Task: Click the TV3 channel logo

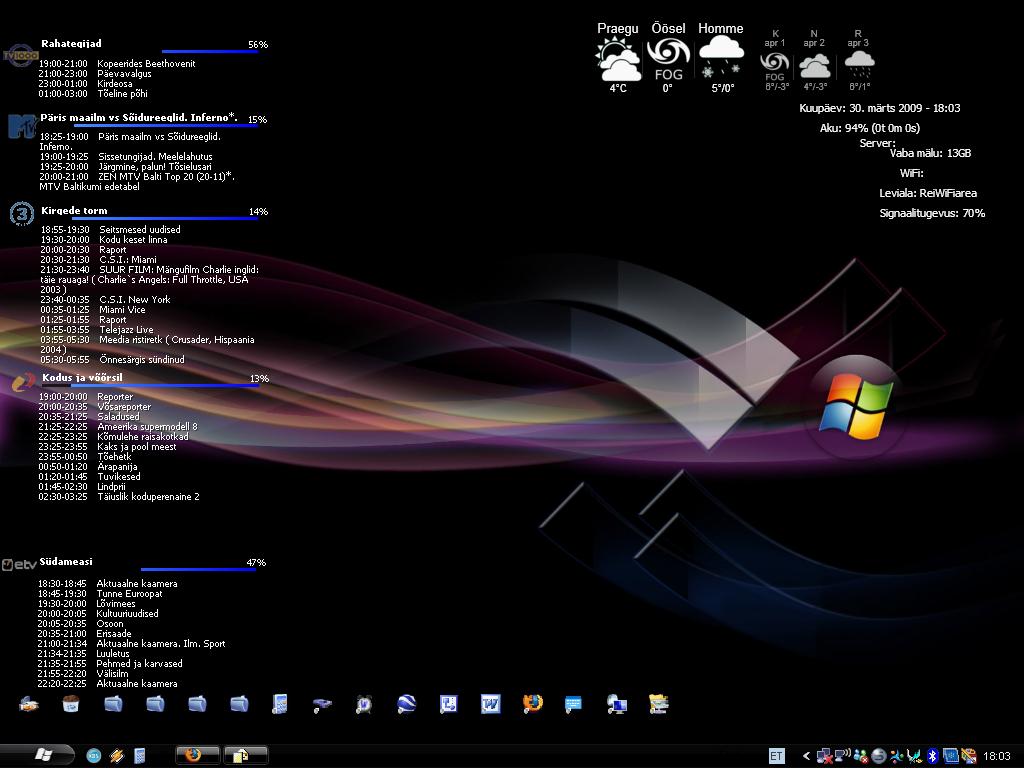Action: [x=22, y=214]
